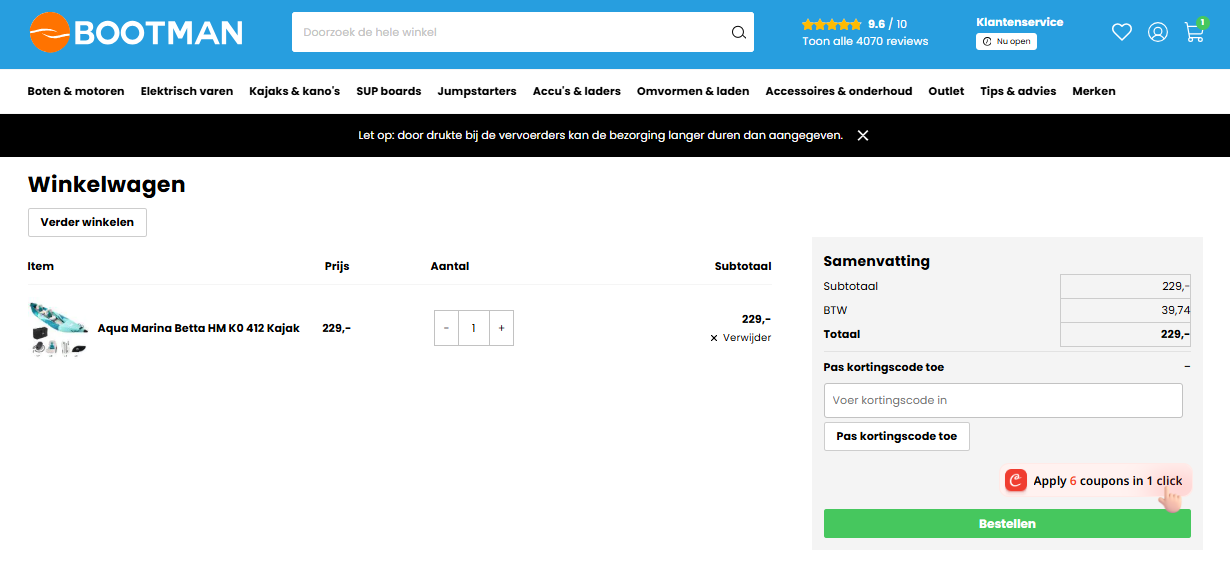The width and height of the screenshot is (1230, 563).
Task: Collapse the Pas kortingscode toe section
Action: click(1186, 367)
